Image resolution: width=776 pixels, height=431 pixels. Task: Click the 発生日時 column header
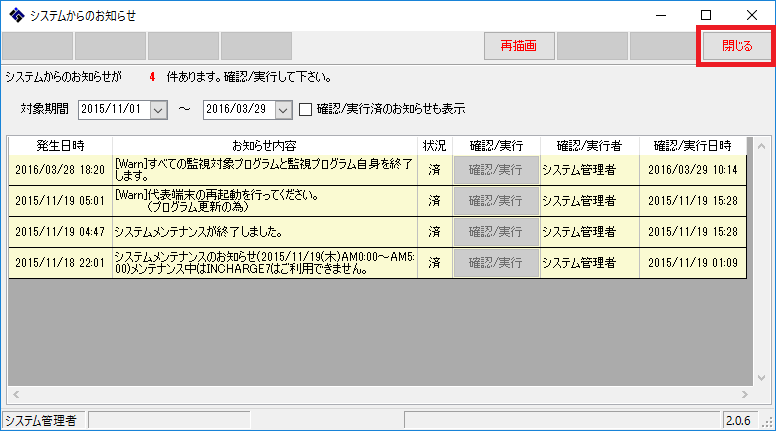[60, 145]
